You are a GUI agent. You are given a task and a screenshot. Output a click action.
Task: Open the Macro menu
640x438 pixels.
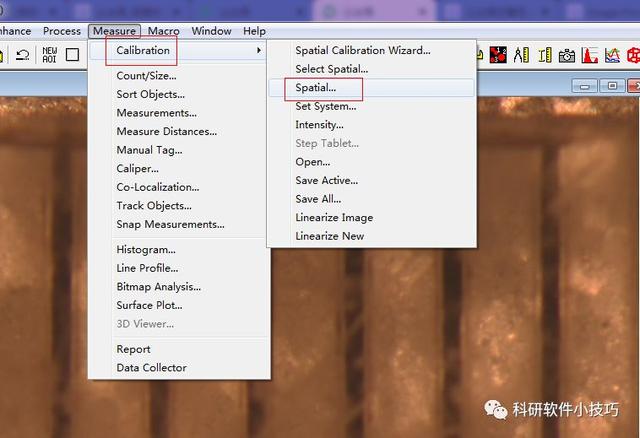click(x=164, y=31)
